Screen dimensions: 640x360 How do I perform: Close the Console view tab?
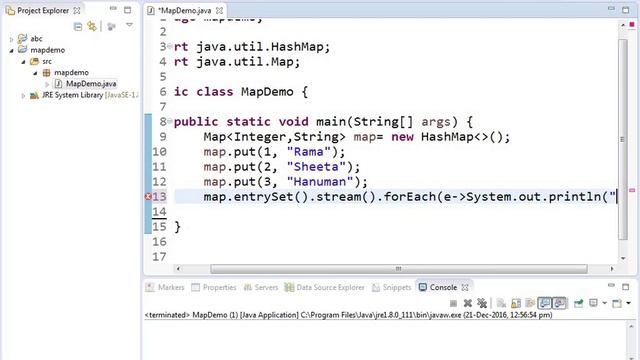click(465, 288)
